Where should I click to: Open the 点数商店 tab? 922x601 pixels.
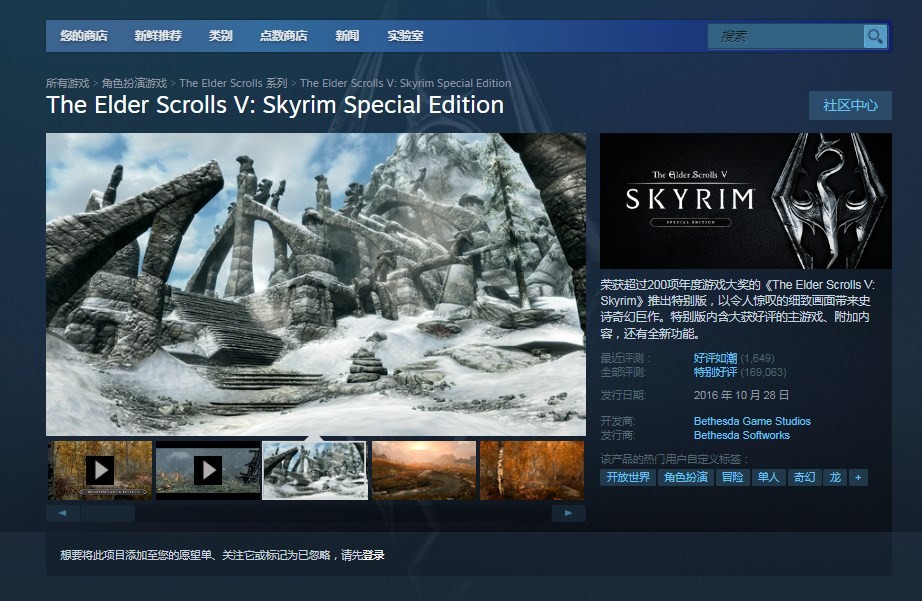click(283, 36)
